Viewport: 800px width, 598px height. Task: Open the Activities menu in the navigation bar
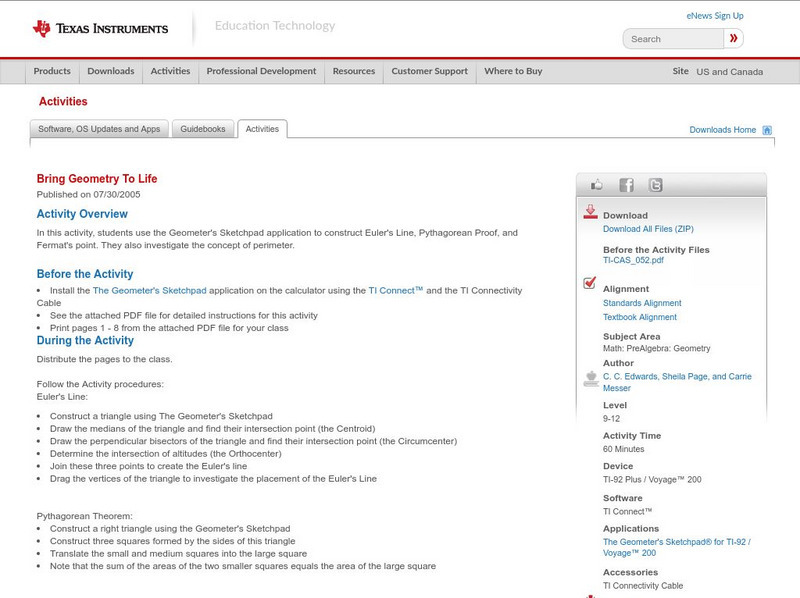(170, 71)
